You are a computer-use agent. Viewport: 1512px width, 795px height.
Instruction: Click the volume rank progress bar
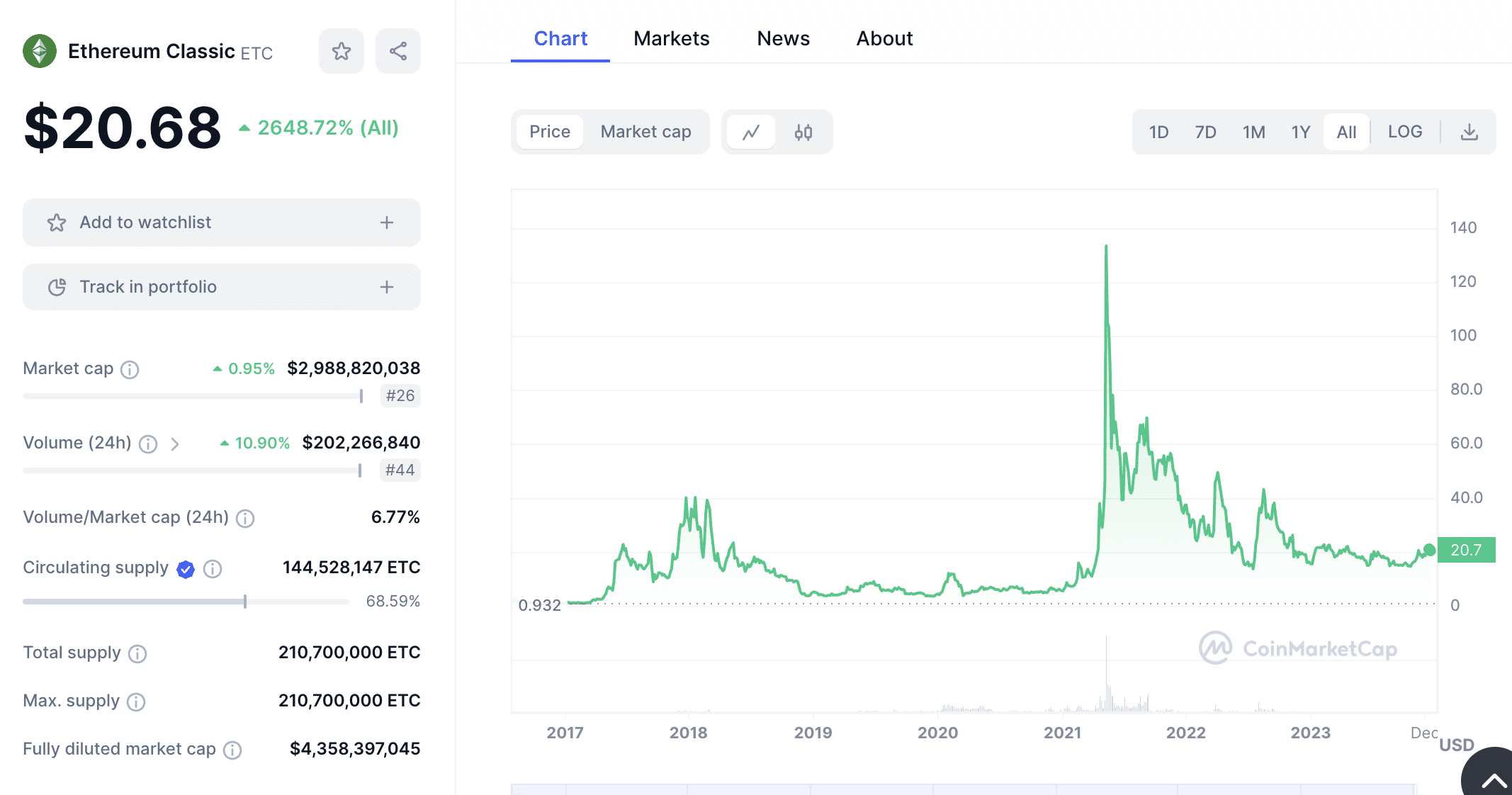click(192, 470)
